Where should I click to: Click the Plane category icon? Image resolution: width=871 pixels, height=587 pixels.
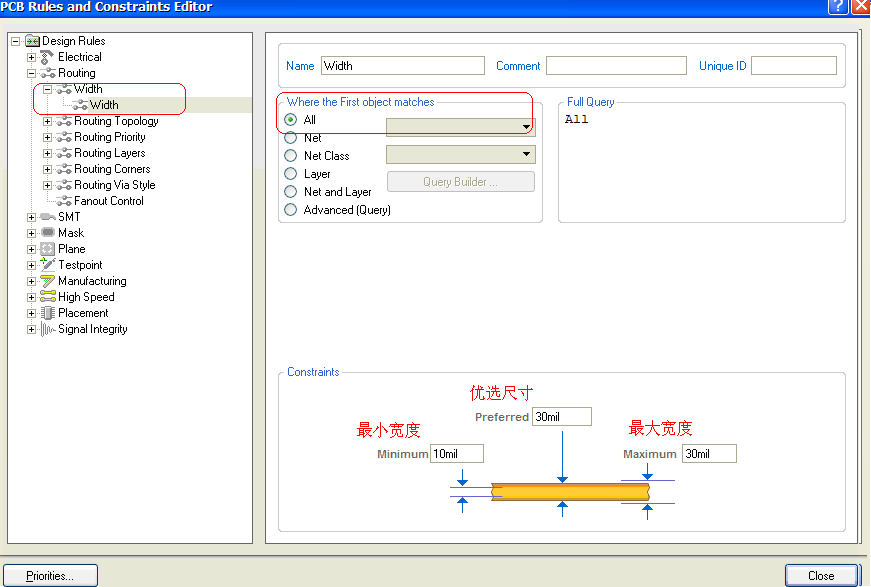pos(48,249)
